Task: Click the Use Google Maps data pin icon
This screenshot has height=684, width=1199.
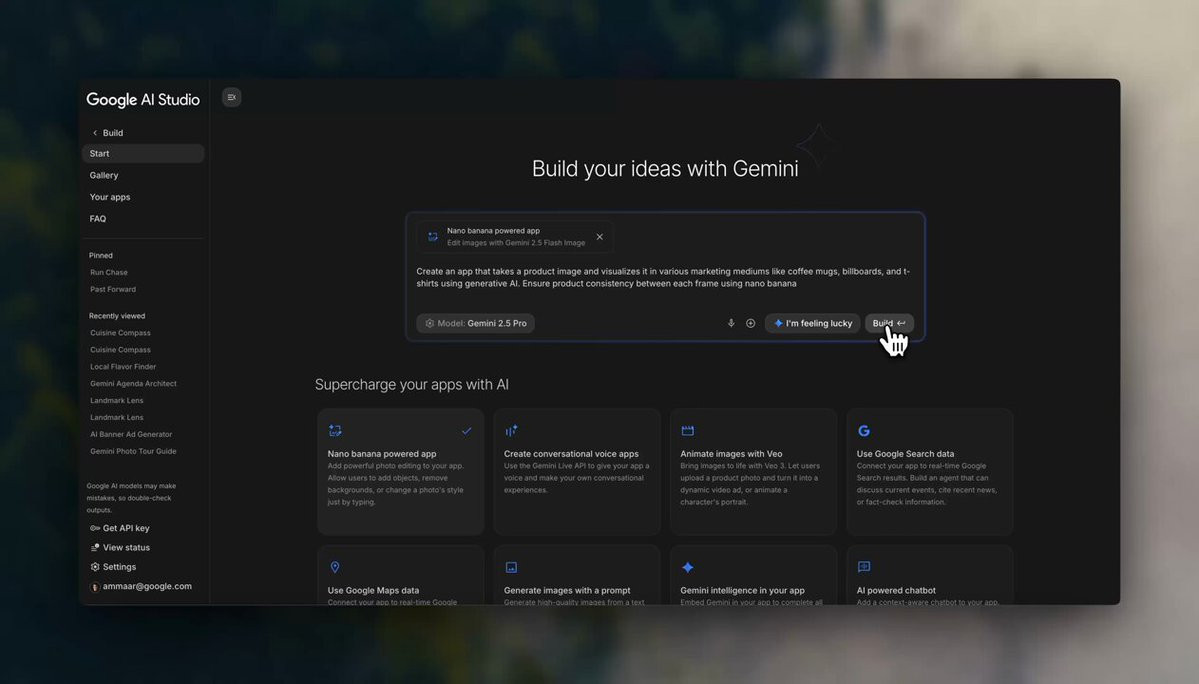Action: click(334, 567)
